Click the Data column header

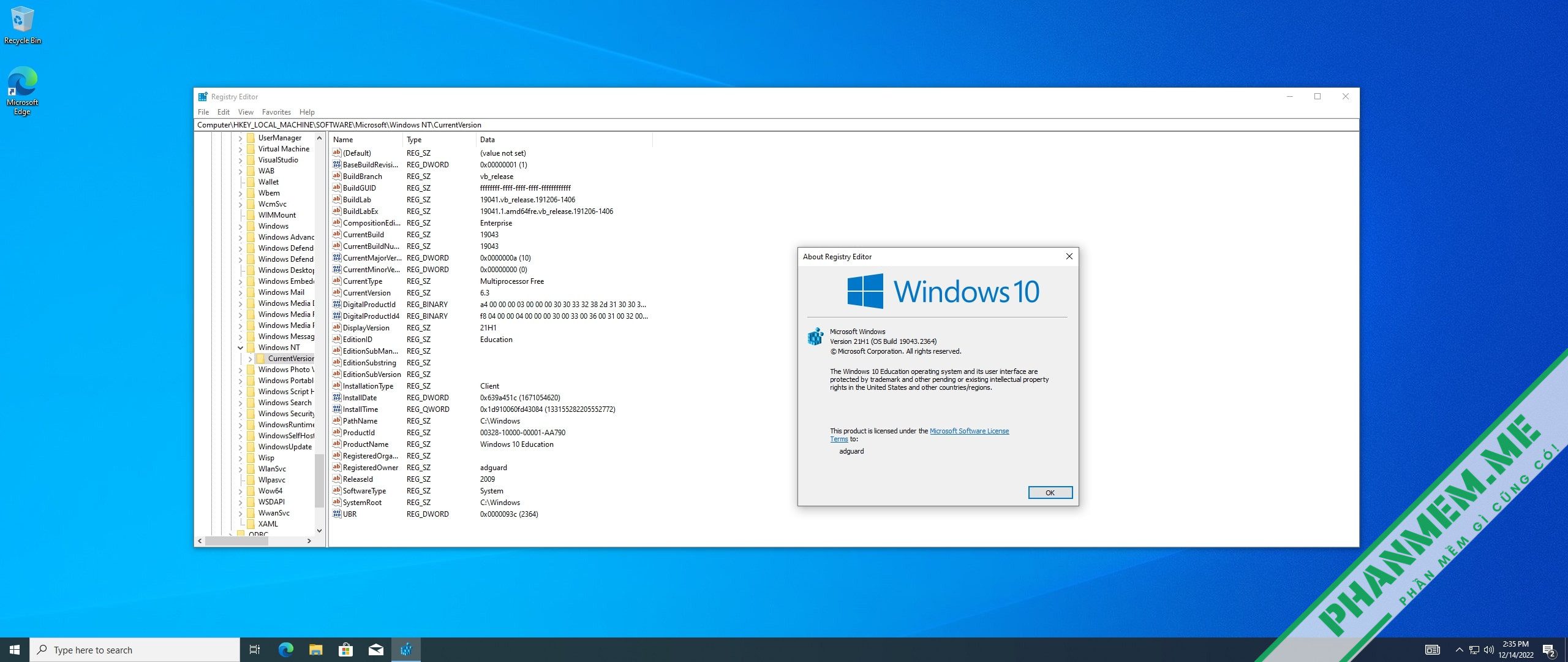tap(564, 140)
